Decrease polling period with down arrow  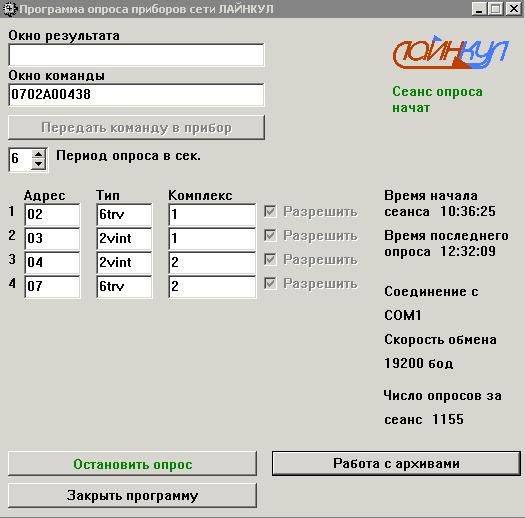[x=39, y=164]
